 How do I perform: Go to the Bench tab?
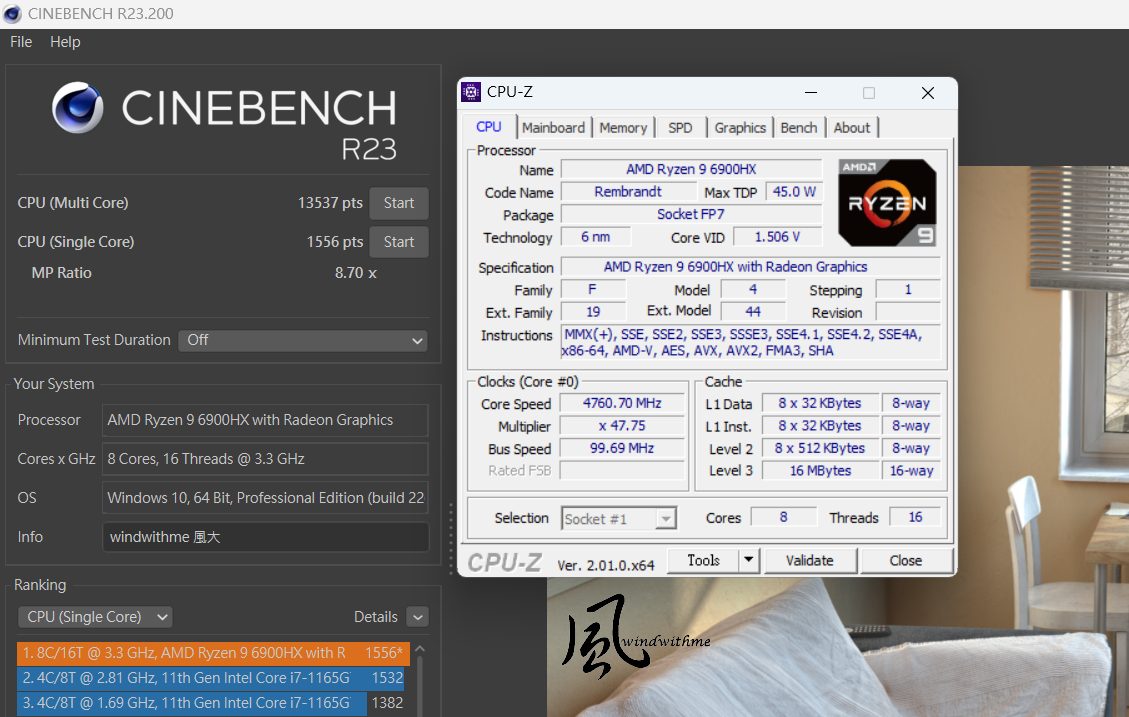(798, 128)
